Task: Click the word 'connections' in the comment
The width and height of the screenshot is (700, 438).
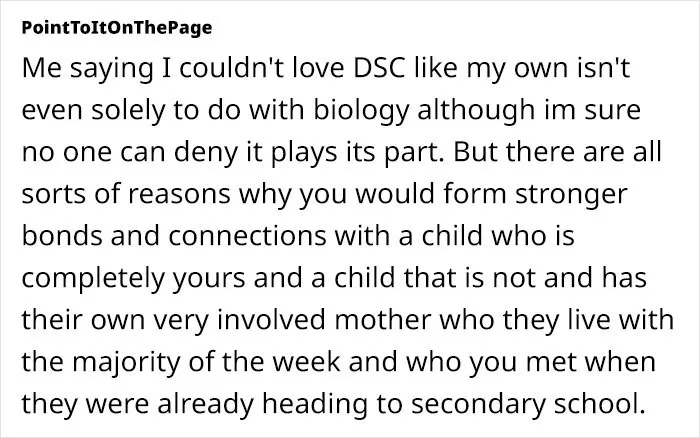Action: click(x=247, y=236)
